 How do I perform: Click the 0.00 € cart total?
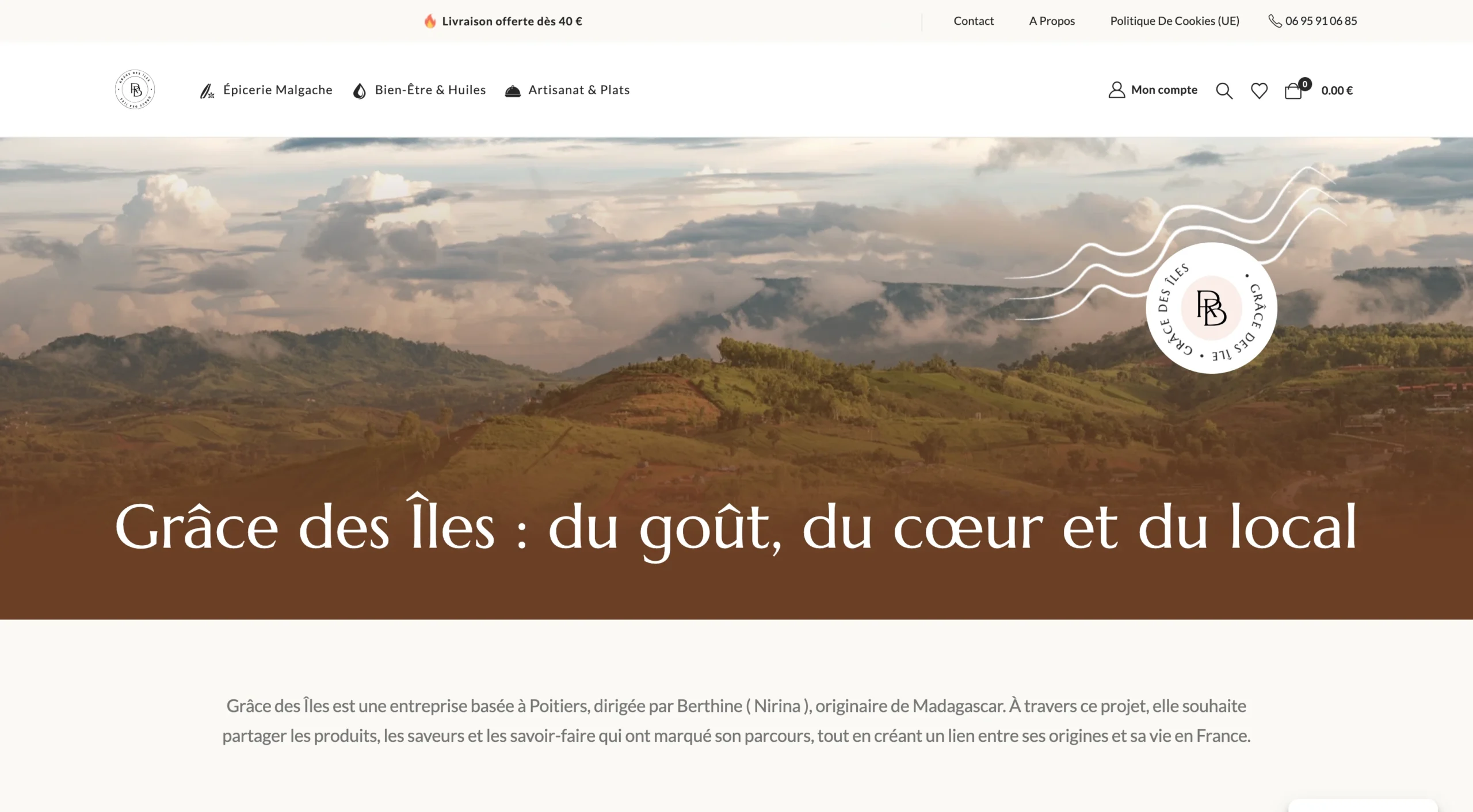(1337, 90)
